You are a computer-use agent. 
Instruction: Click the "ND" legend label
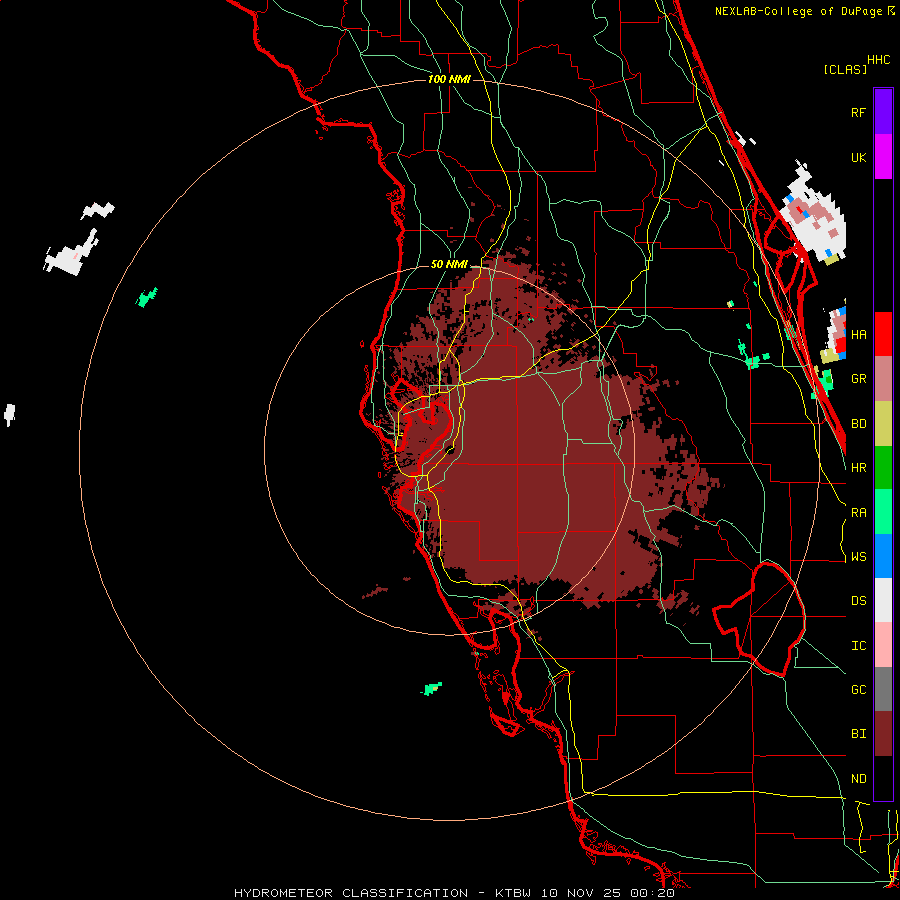(858, 778)
